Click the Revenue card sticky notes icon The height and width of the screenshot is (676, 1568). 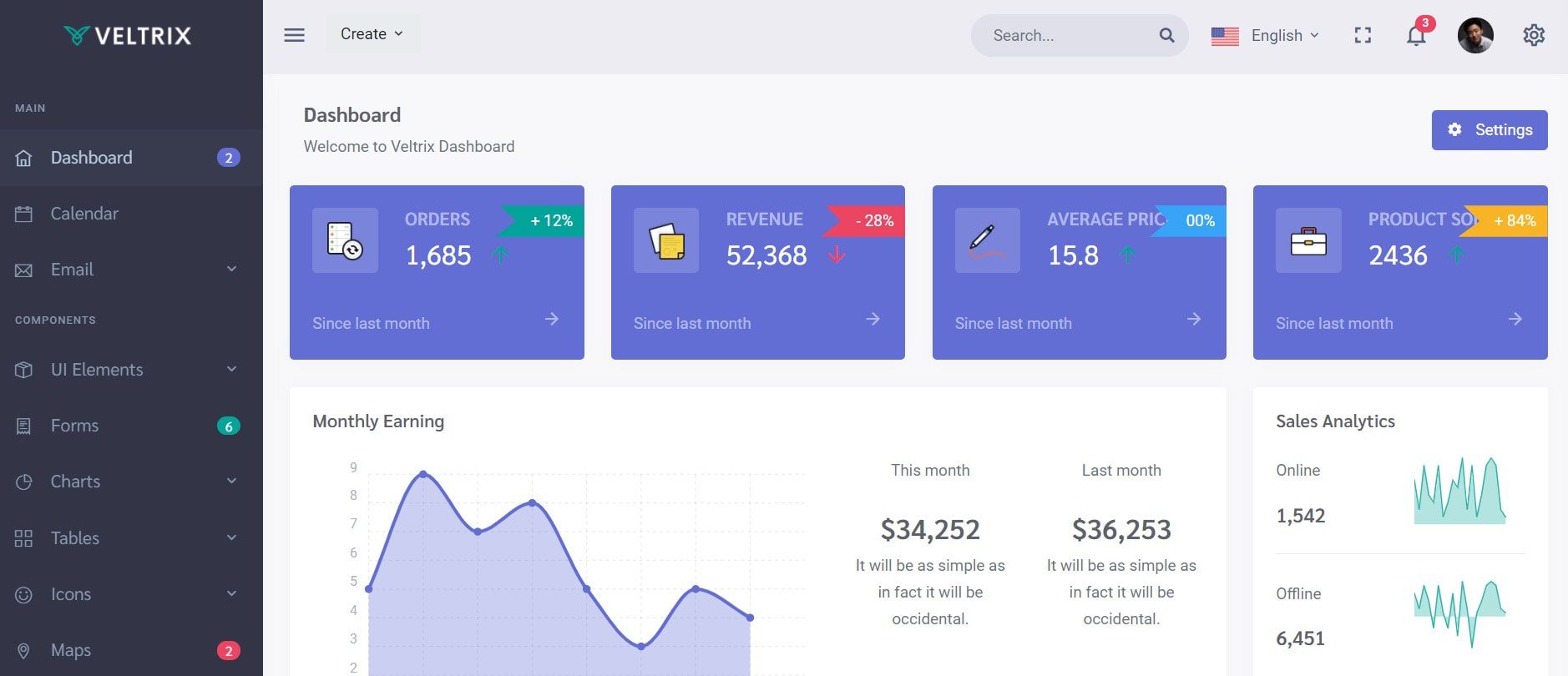coord(666,240)
